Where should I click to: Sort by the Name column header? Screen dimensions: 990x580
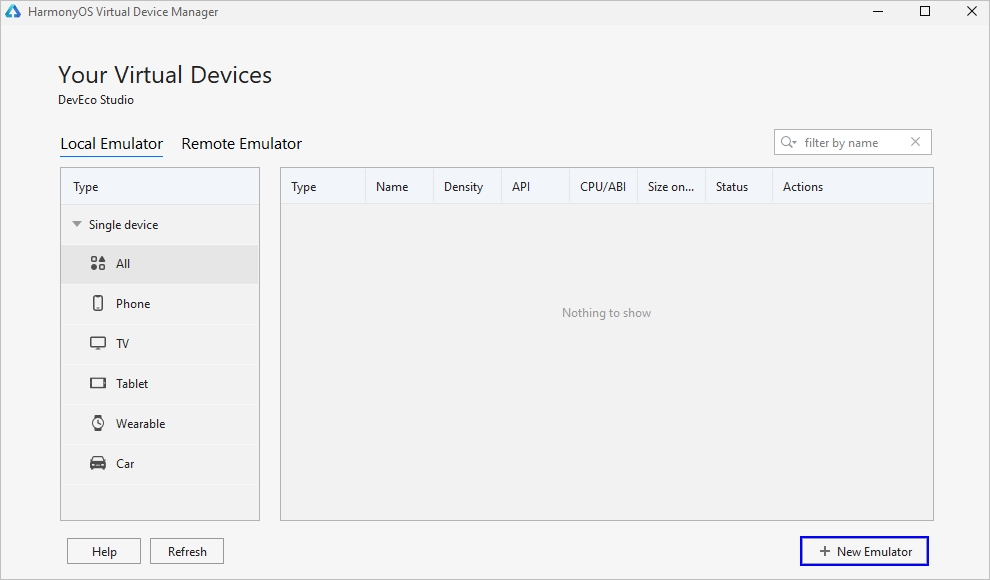tap(392, 187)
